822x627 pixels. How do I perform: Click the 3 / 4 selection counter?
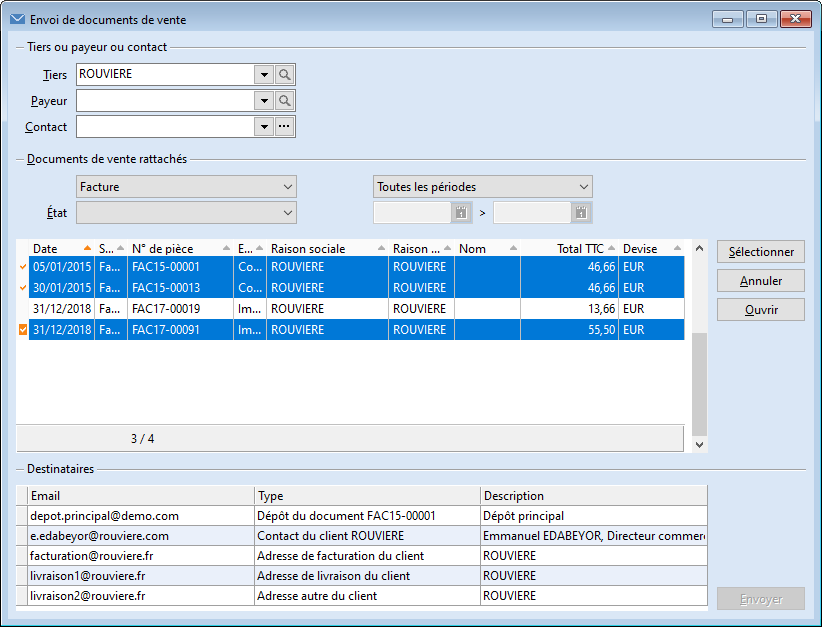pyautogui.click(x=143, y=439)
